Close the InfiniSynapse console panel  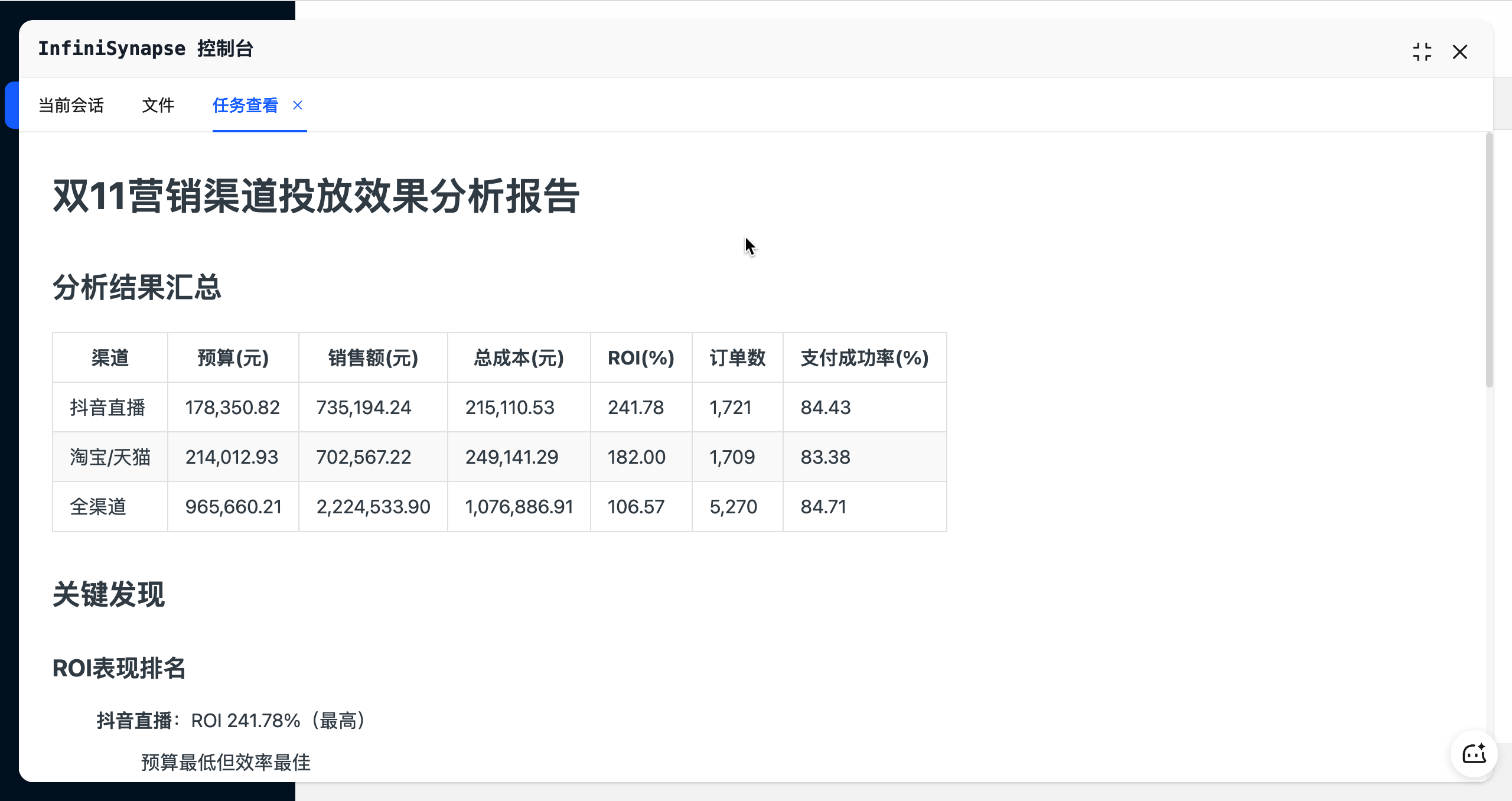(1459, 52)
